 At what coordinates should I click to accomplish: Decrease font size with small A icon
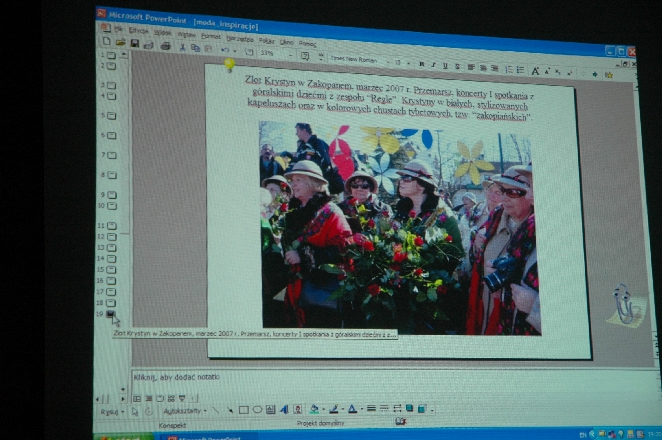tap(547, 71)
